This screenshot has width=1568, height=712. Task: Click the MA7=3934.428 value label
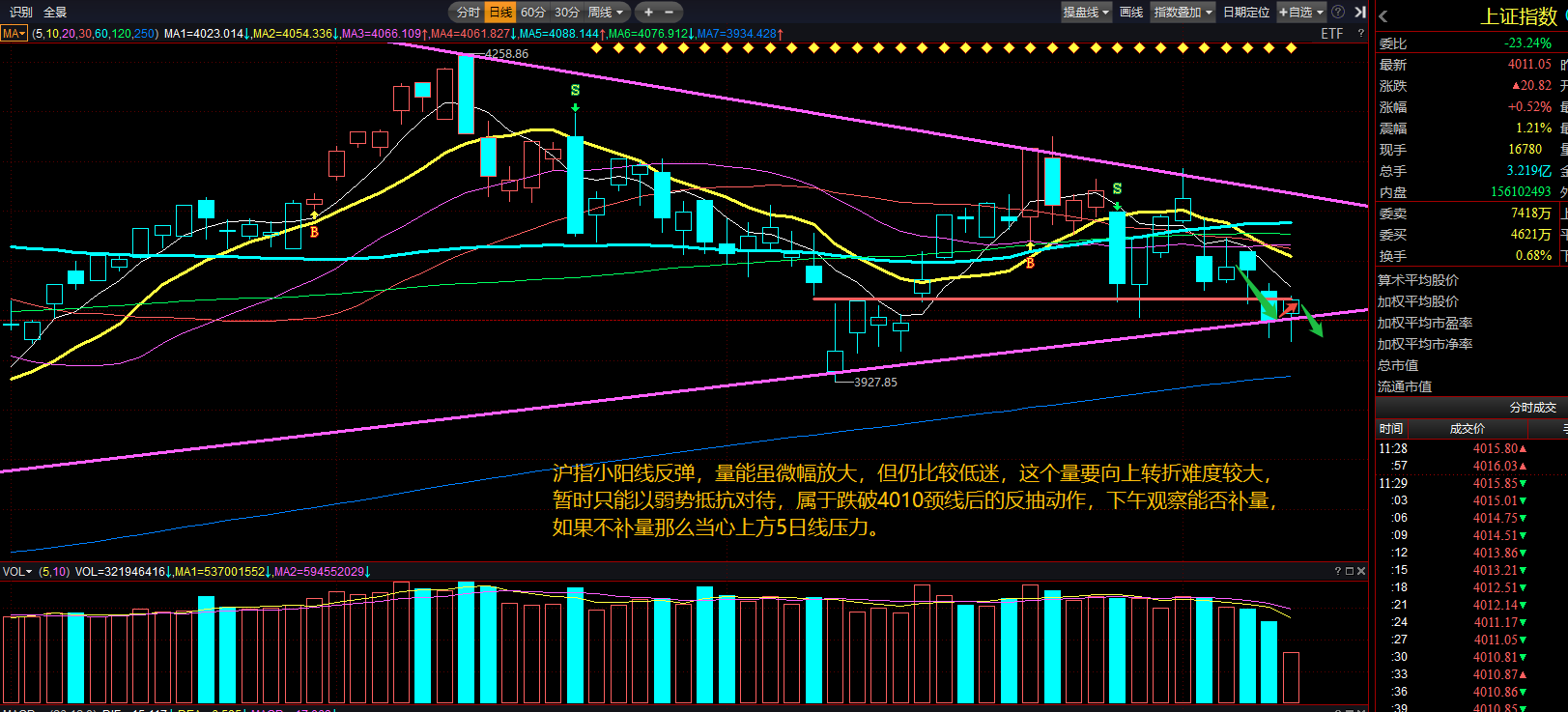coord(740,34)
